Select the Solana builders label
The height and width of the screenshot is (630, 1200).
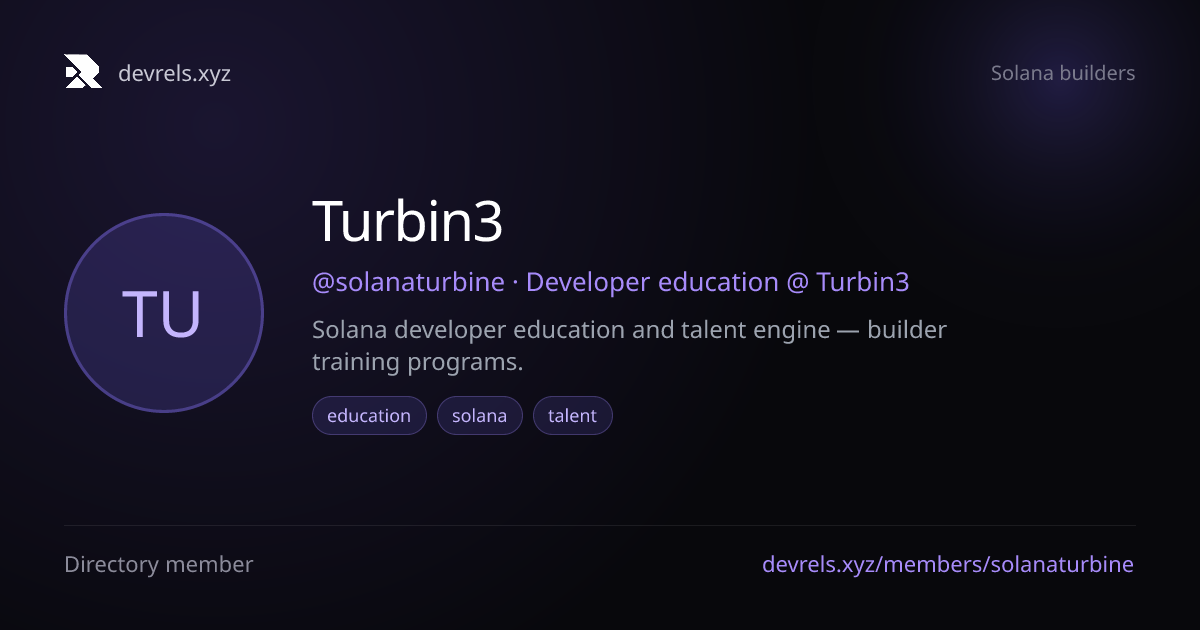pyautogui.click(x=1063, y=73)
